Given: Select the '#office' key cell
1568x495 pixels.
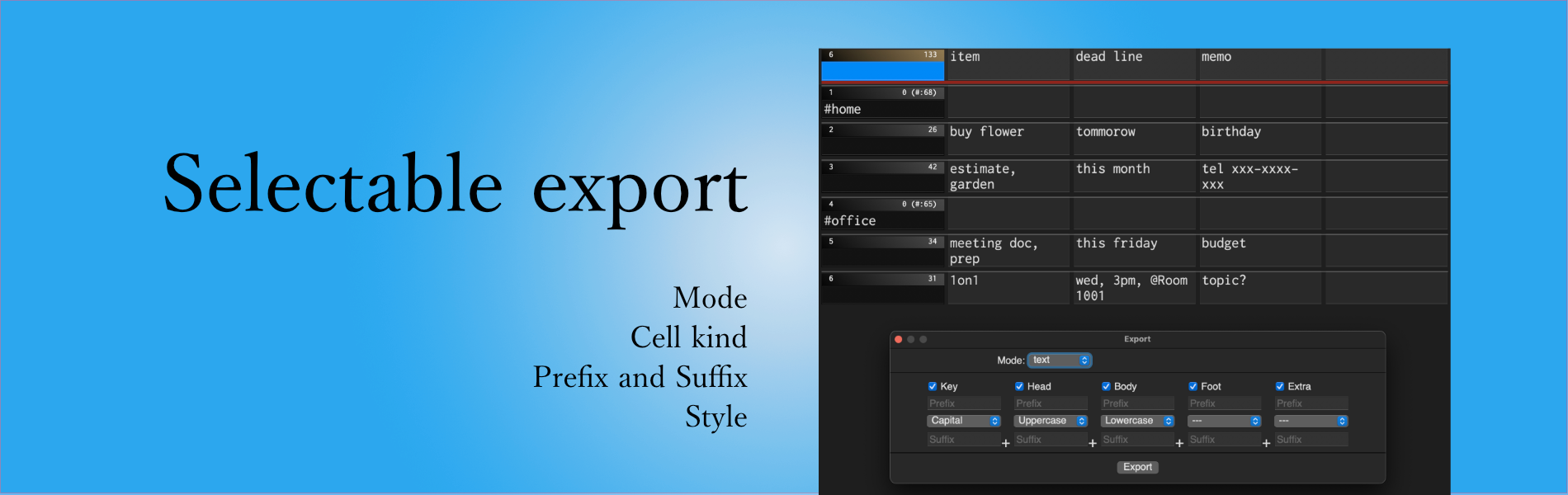Looking at the screenshot, I should coord(882,214).
